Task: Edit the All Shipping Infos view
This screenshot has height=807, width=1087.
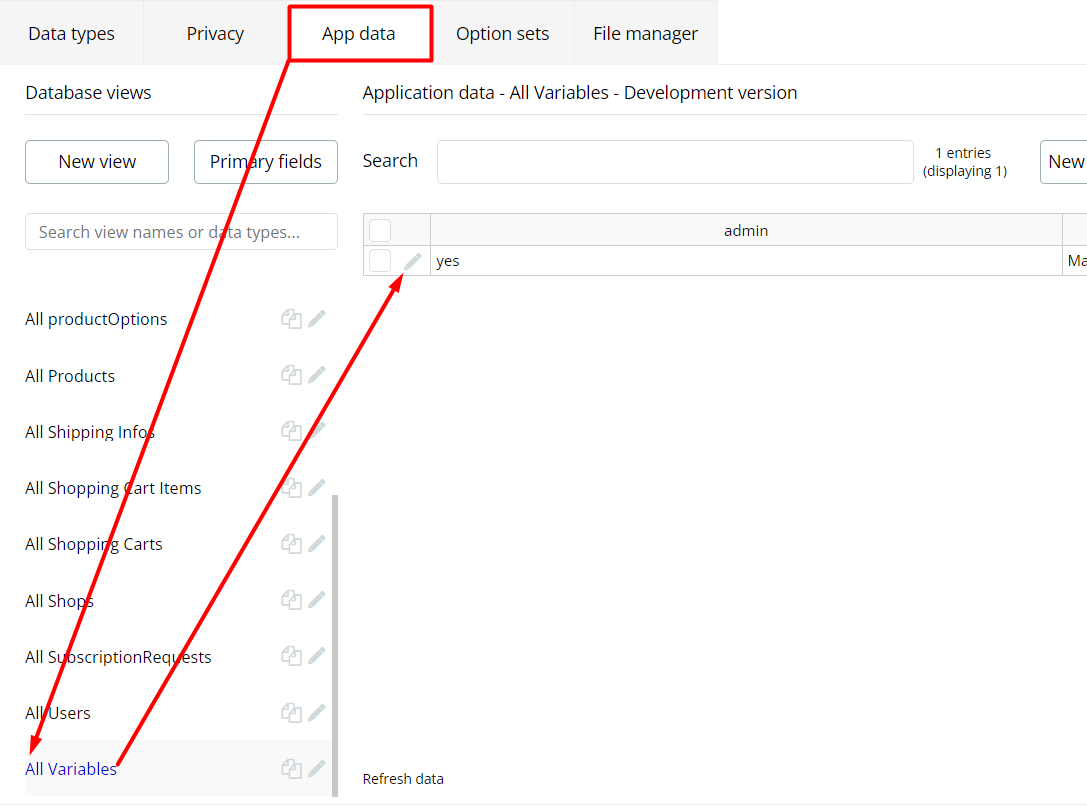Action: pyautogui.click(x=317, y=431)
